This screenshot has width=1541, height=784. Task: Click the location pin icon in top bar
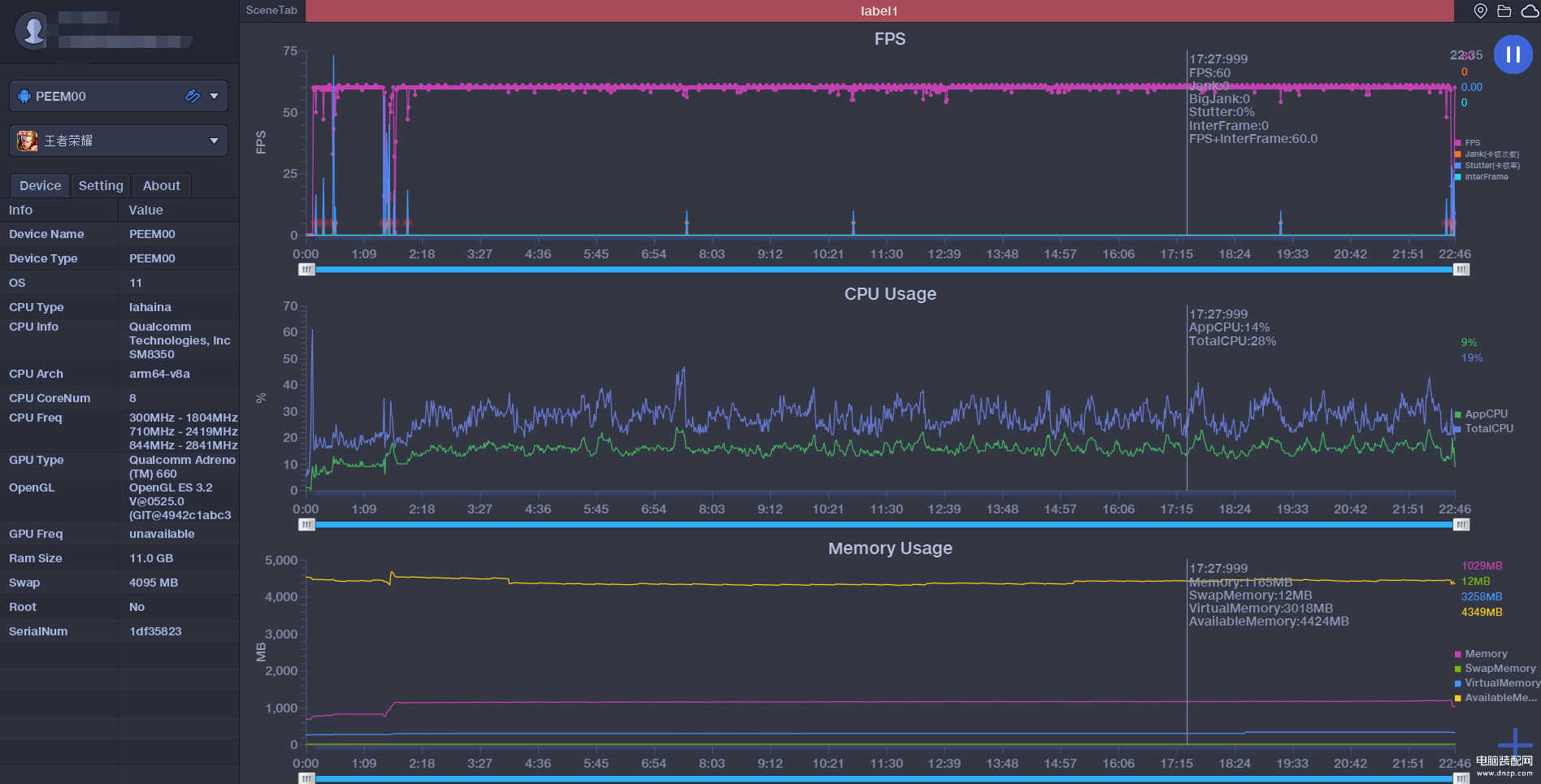(x=1481, y=11)
